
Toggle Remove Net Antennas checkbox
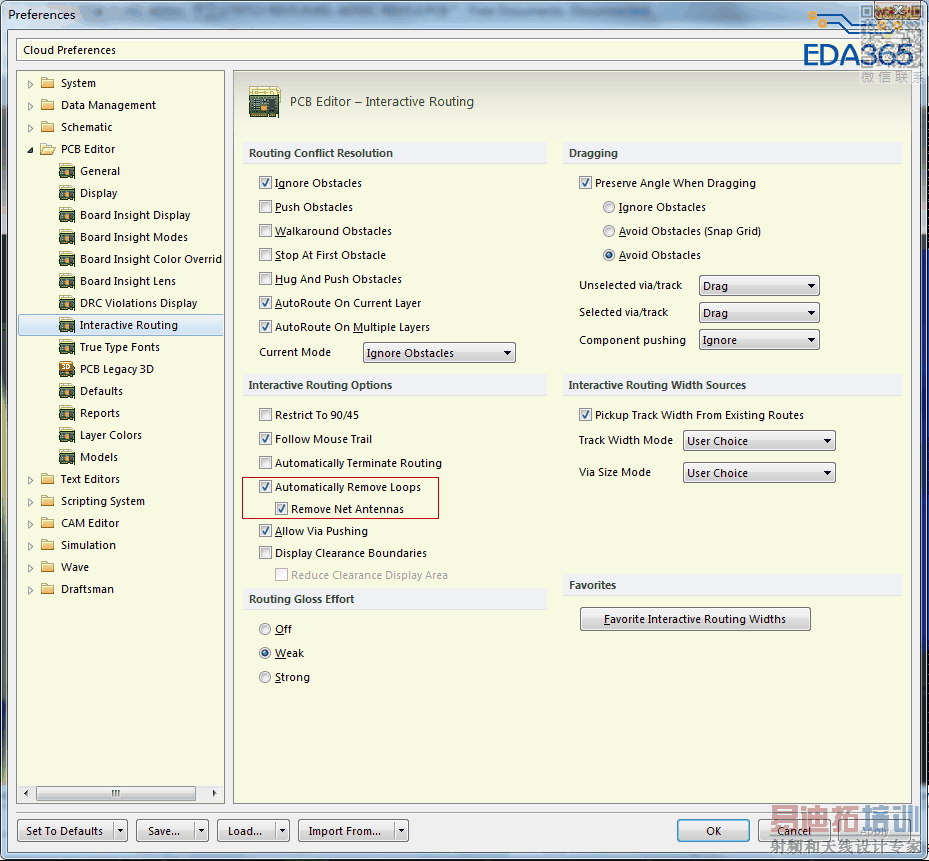coord(281,509)
